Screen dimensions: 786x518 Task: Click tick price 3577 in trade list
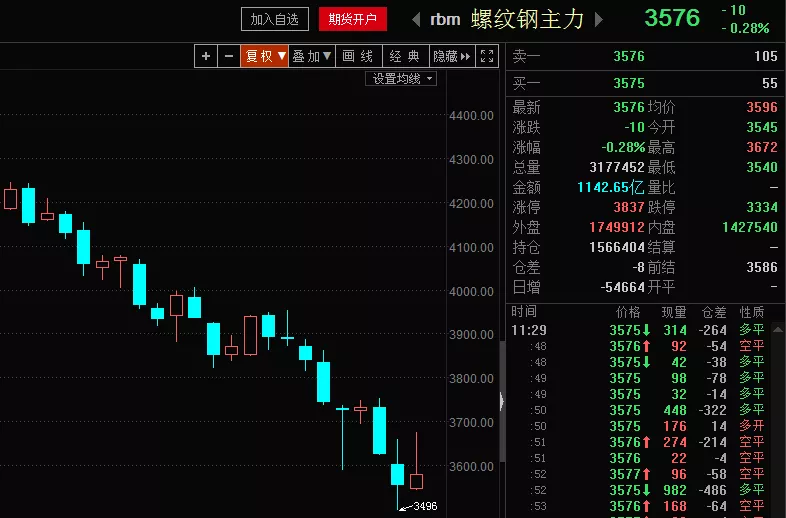625,474
